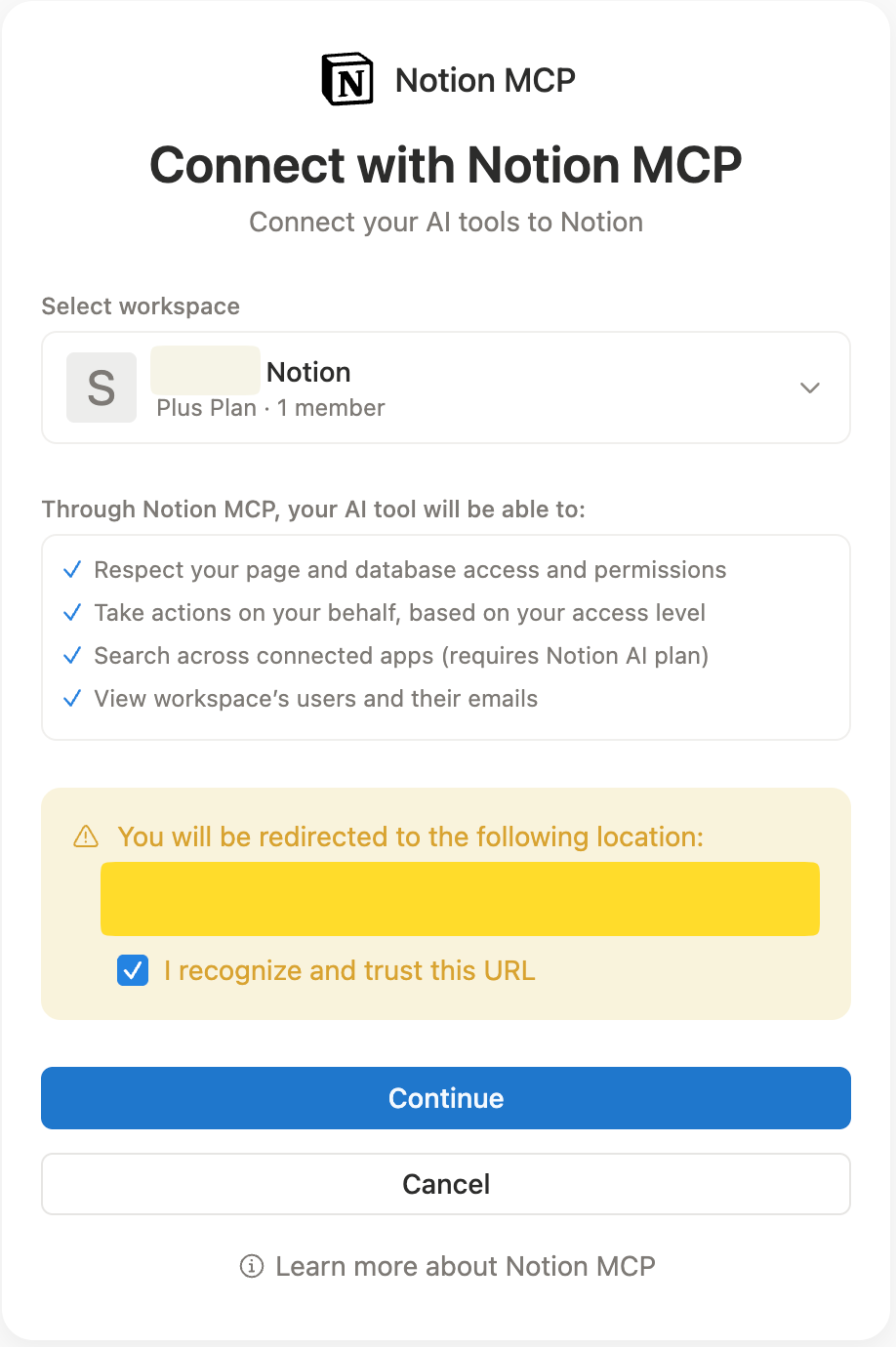
Task: Click the Notion logo icon
Action: (x=347, y=80)
